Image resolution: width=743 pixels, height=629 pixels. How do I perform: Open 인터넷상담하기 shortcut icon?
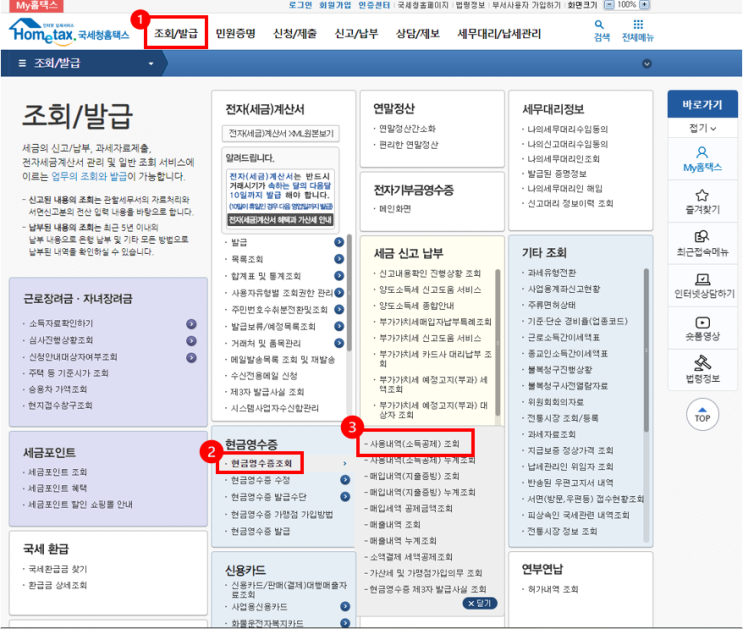coord(704,286)
